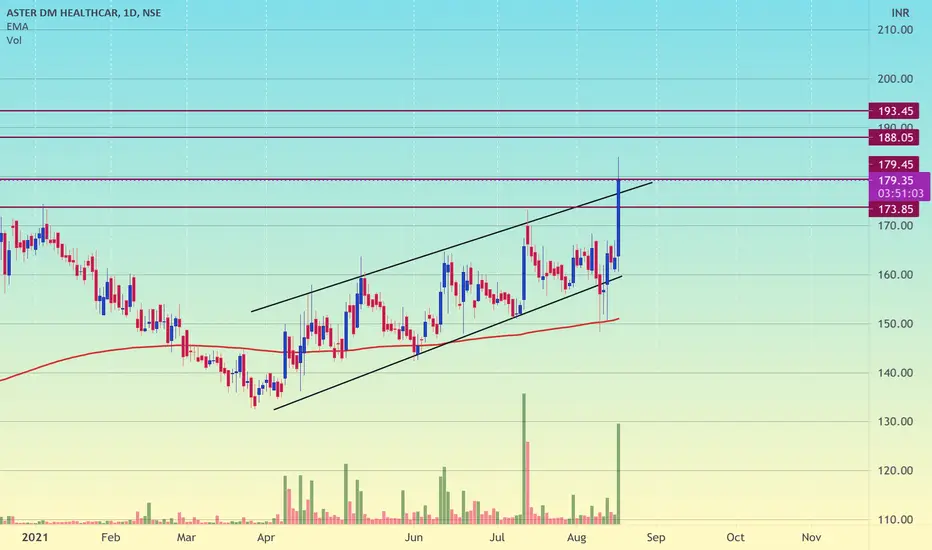Click the INR currency label

tap(900, 12)
